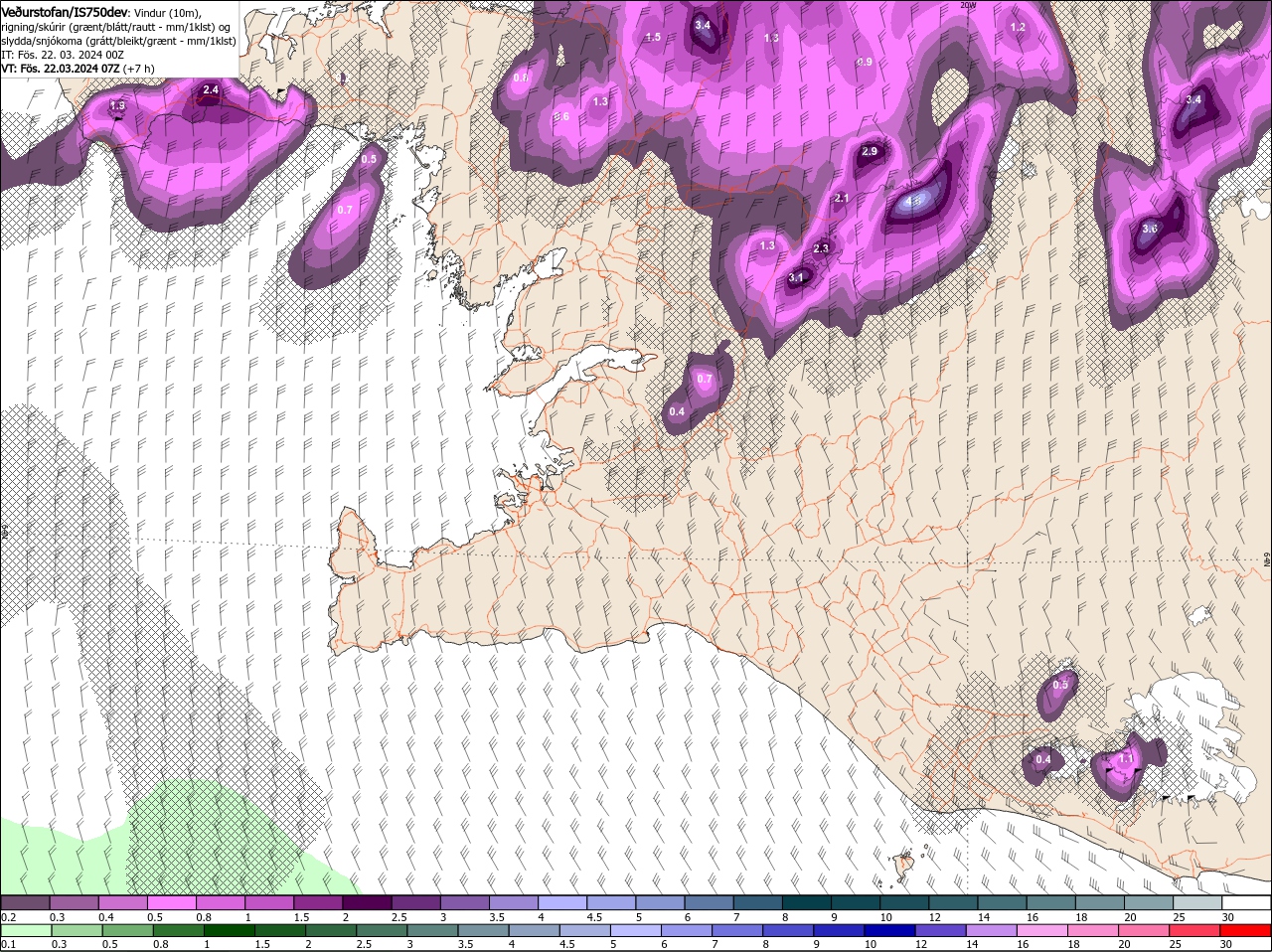Select snow legend swatch between 10 and 12

(904, 902)
